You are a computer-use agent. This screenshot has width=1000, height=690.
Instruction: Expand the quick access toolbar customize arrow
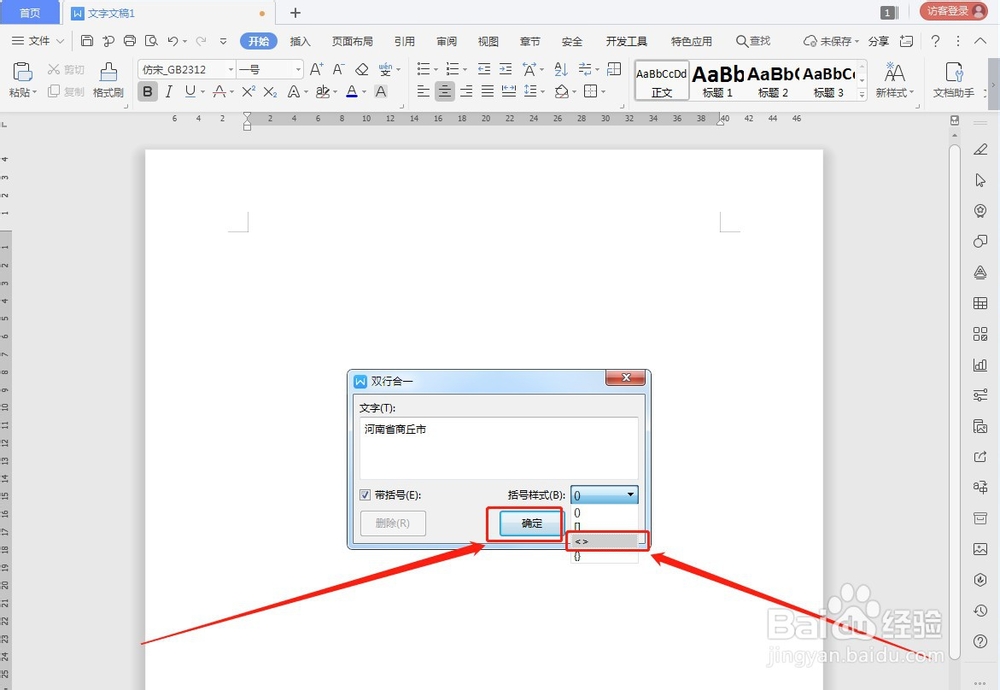(223, 41)
